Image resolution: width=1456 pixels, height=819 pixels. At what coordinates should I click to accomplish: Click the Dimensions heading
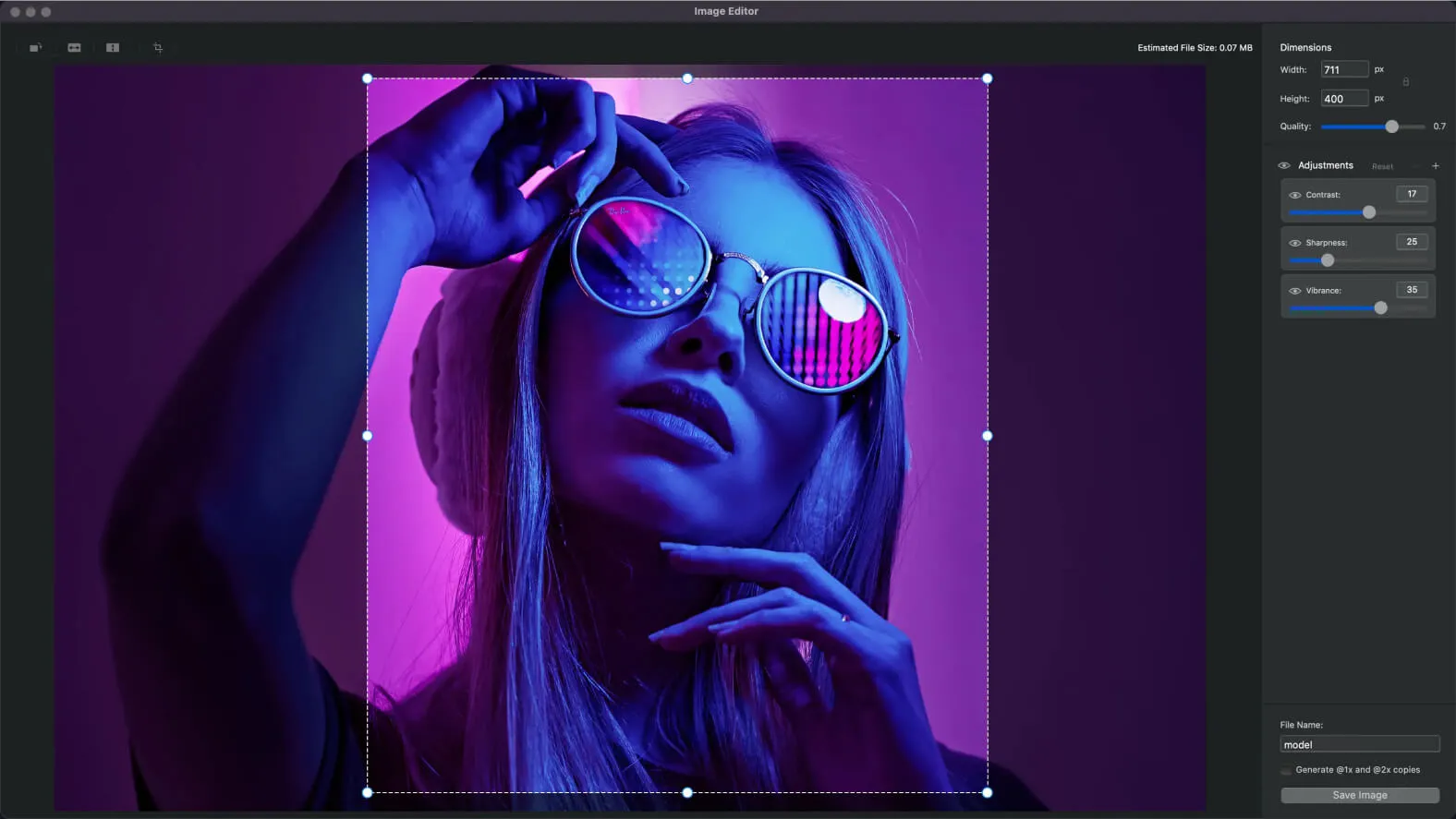pos(1305,47)
